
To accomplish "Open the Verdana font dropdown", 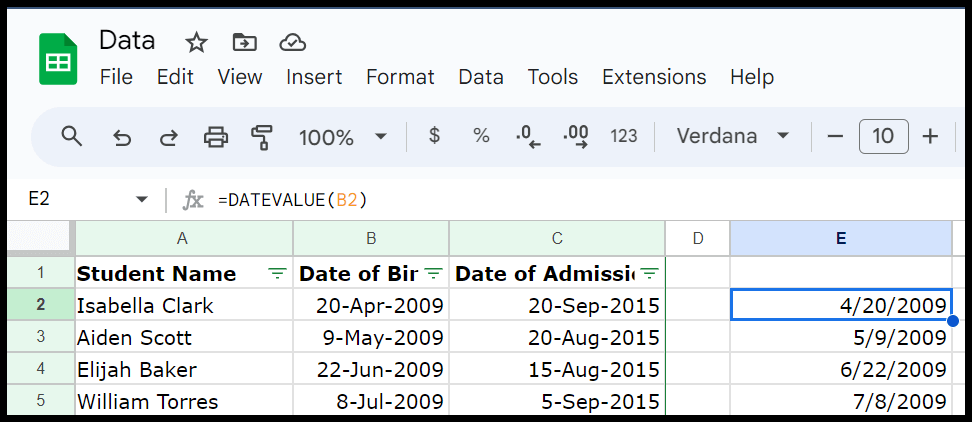I will pos(732,136).
